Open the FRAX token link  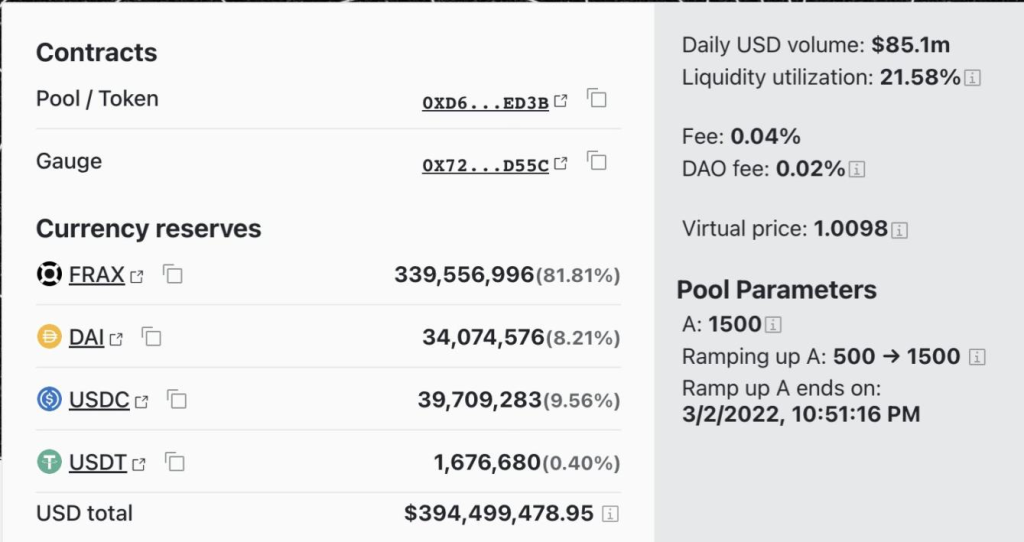pos(97,275)
